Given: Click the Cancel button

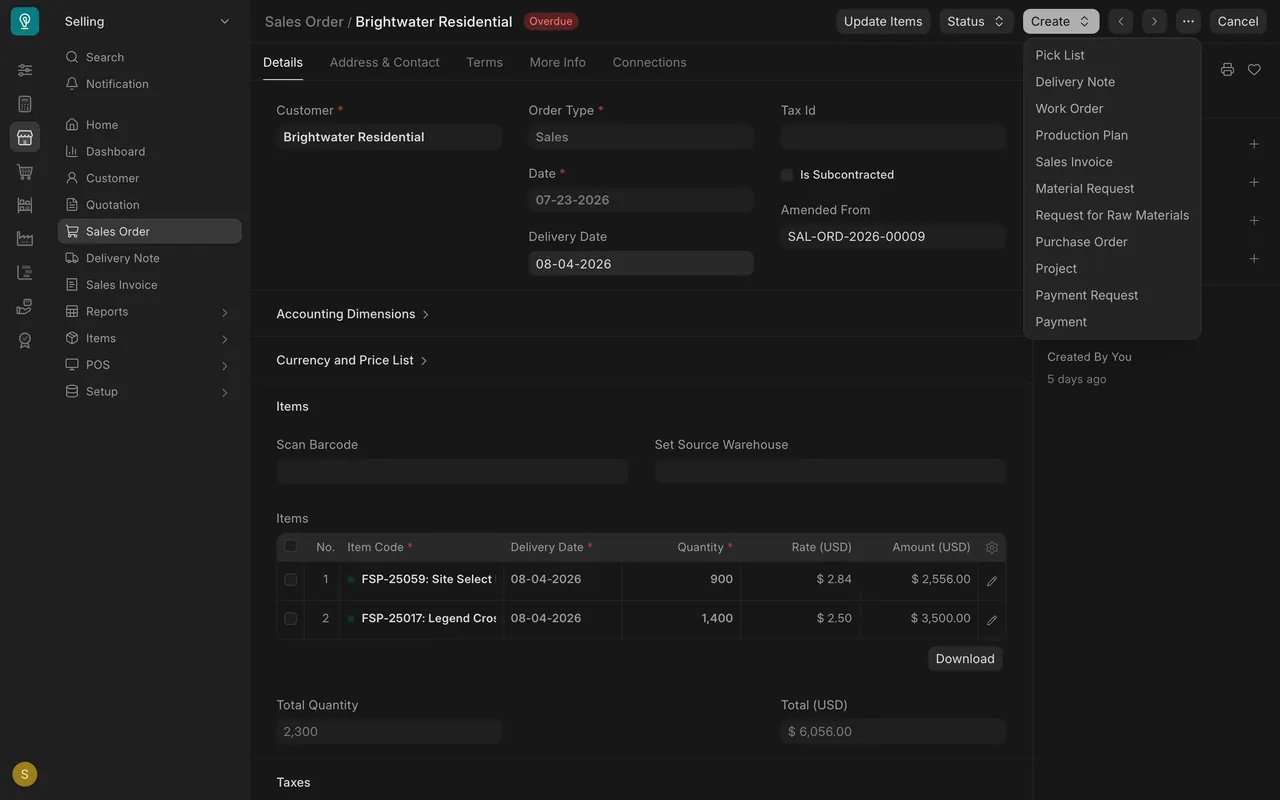Looking at the screenshot, I should click(x=1238, y=21).
